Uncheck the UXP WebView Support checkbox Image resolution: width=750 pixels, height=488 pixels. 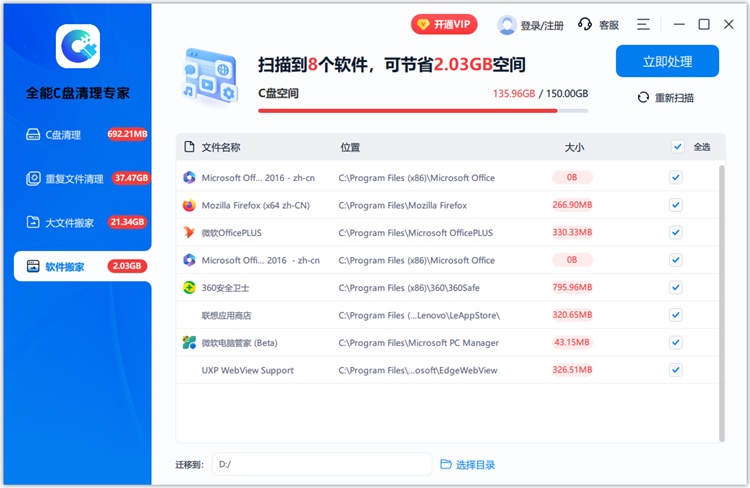point(675,370)
